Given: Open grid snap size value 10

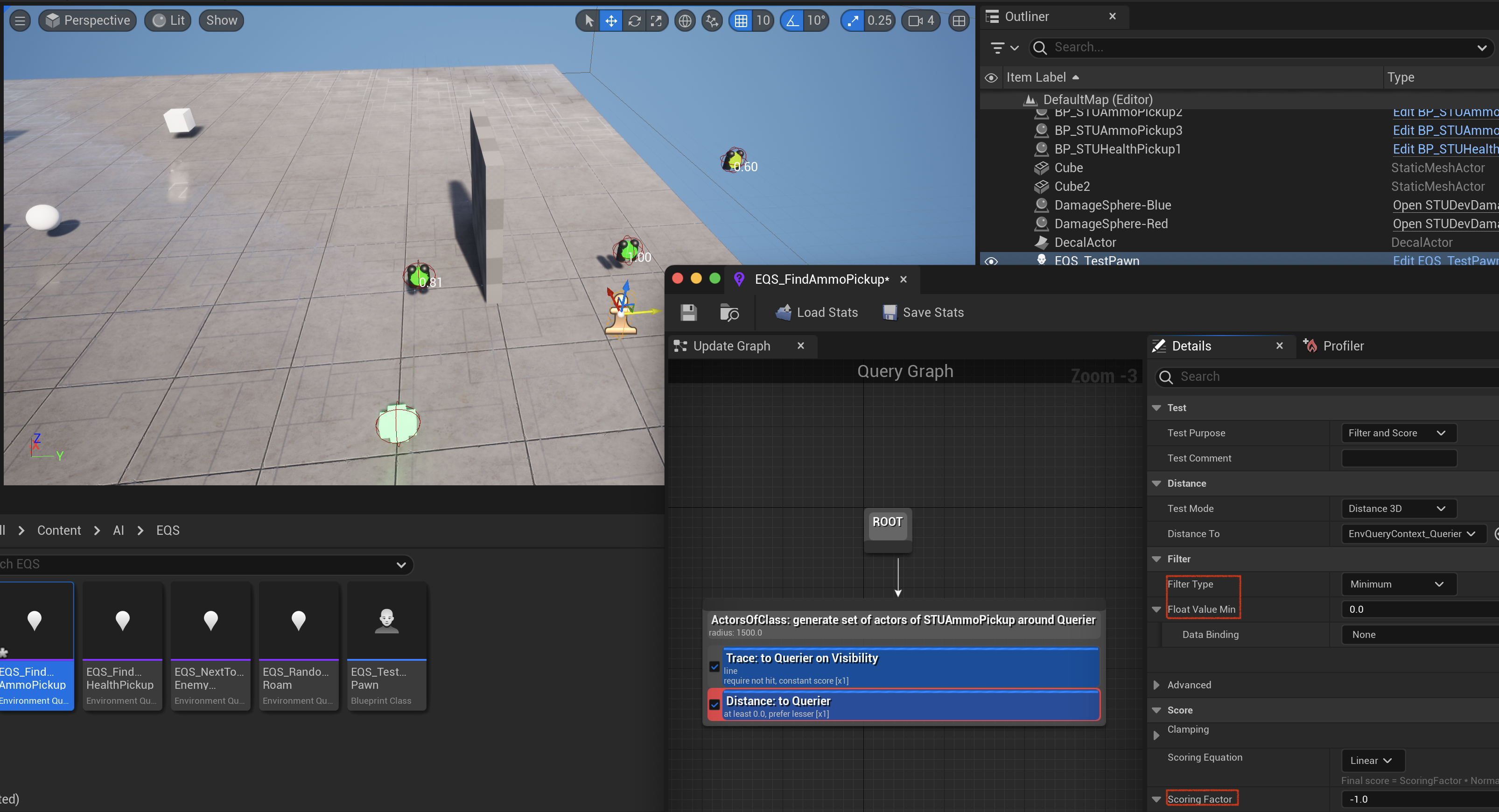Looking at the screenshot, I should tap(763, 21).
